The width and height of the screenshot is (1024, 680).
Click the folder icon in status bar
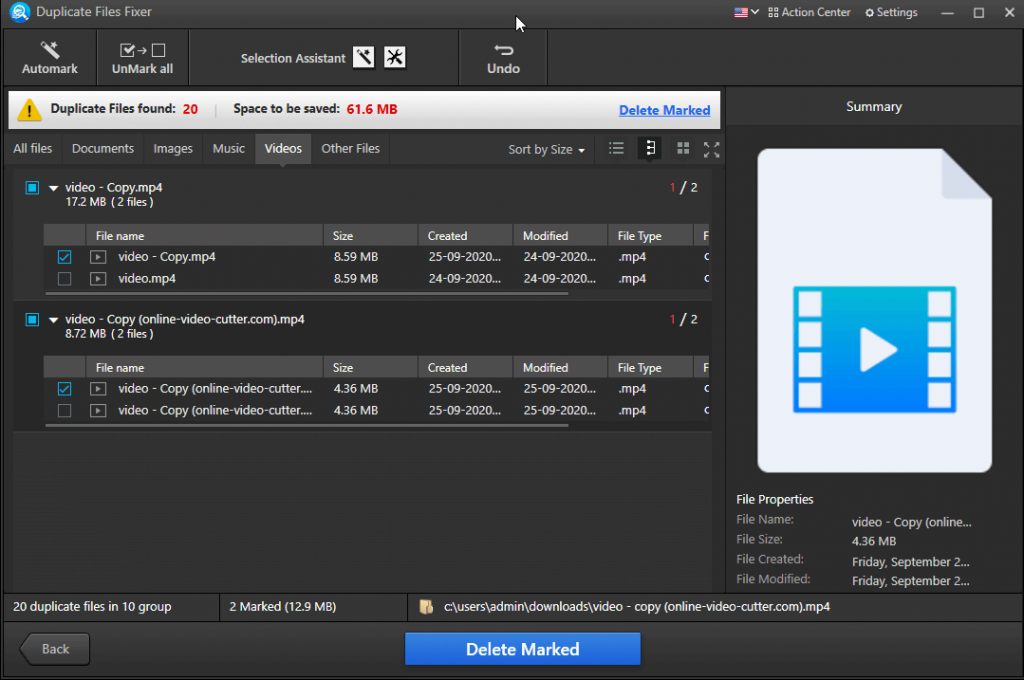pos(426,607)
